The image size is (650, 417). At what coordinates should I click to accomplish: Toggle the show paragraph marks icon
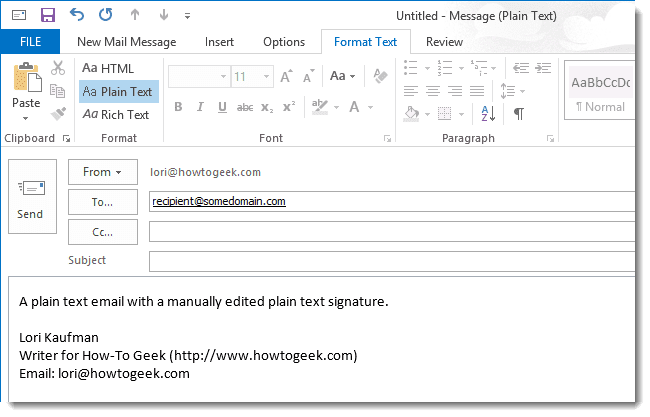pos(519,114)
